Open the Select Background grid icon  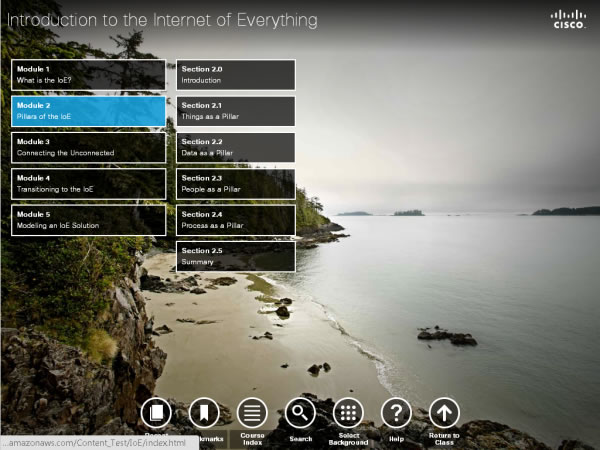pos(348,413)
